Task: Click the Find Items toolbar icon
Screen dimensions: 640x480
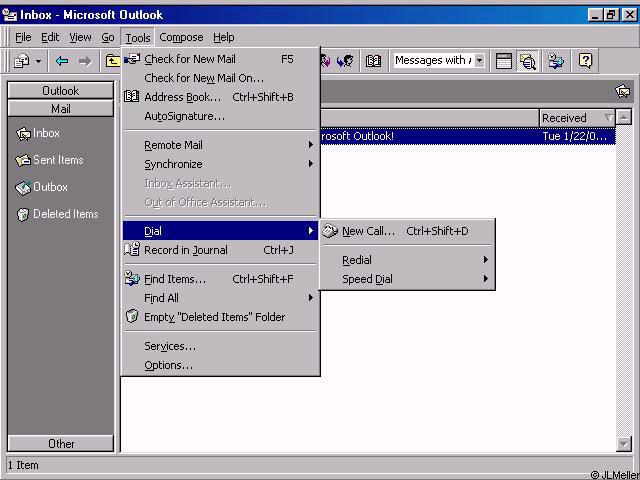Action: point(556,61)
